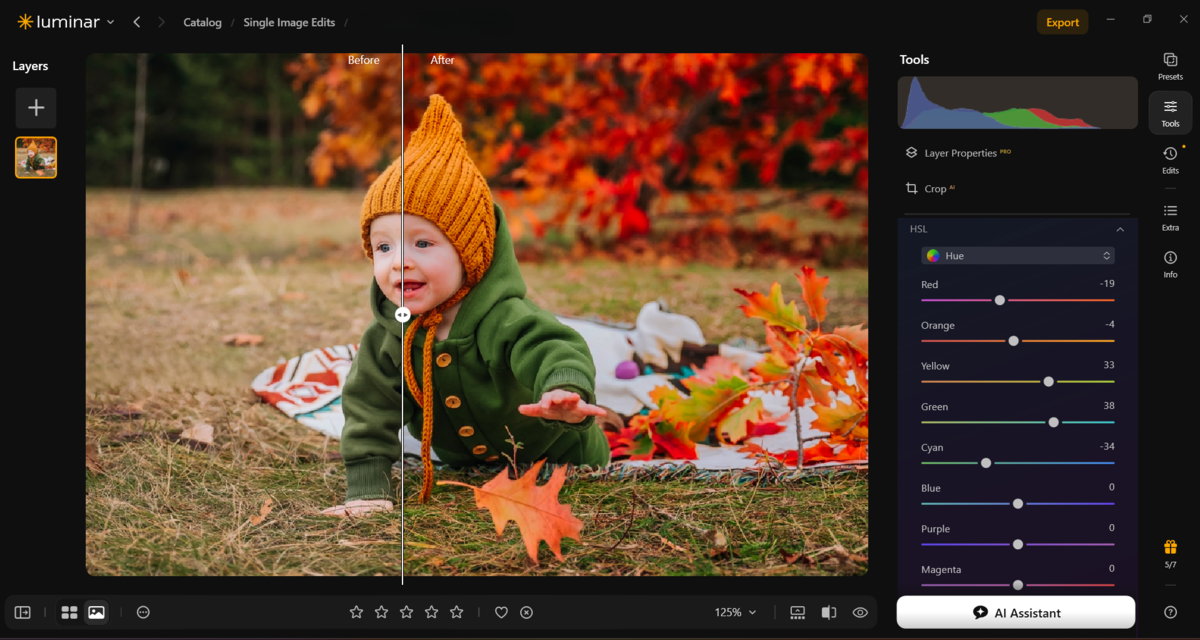Image resolution: width=1200 pixels, height=640 pixels.
Task: Mark photo as favorite with heart
Action: tap(501, 612)
